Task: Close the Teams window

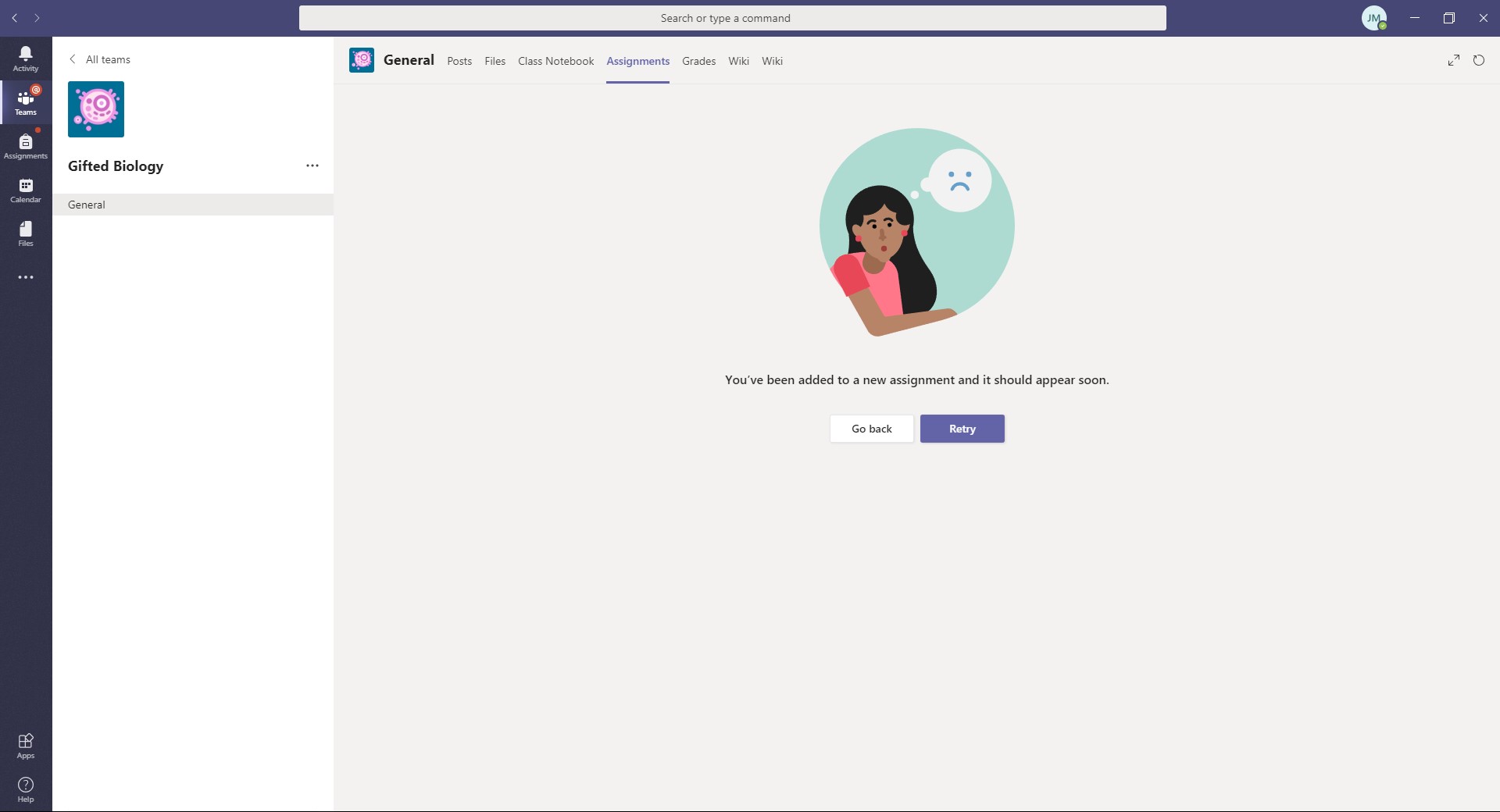Action: click(1484, 18)
